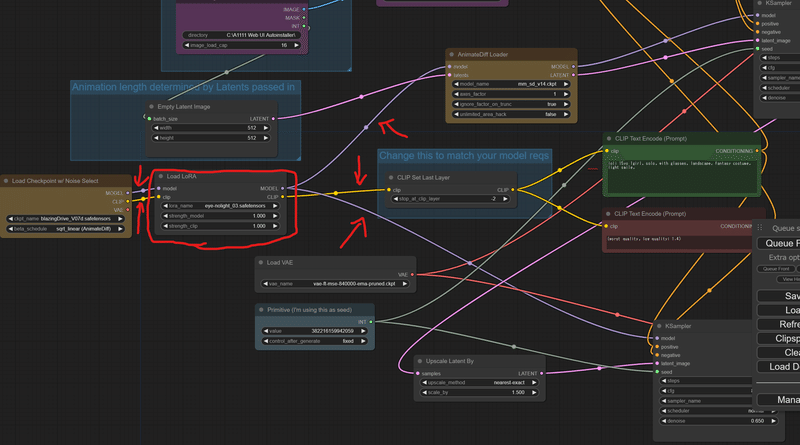The image size is (800, 445).
Task: Collapse the lower KSampler node title dot
Action: [659, 326]
